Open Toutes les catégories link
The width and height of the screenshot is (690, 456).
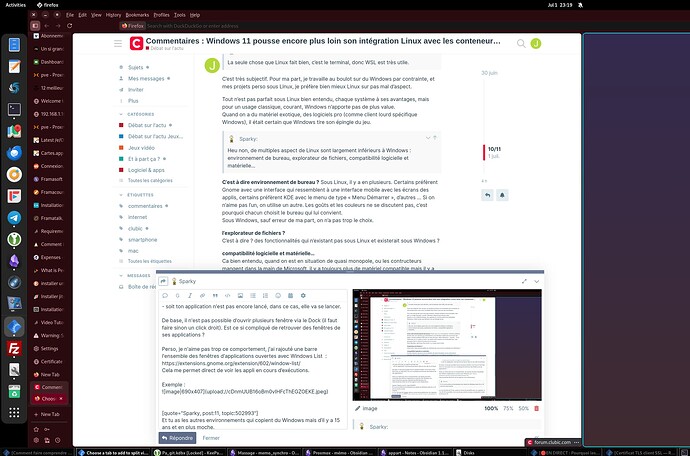coord(150,180)
